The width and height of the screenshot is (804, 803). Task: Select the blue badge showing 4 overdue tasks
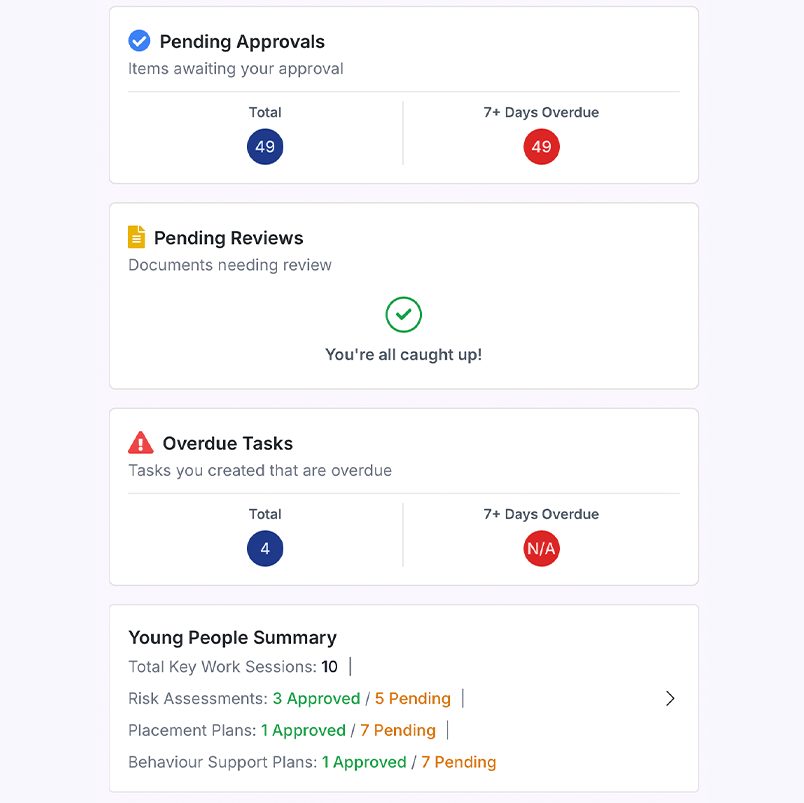pyautogui.click(x=265, y=548)
